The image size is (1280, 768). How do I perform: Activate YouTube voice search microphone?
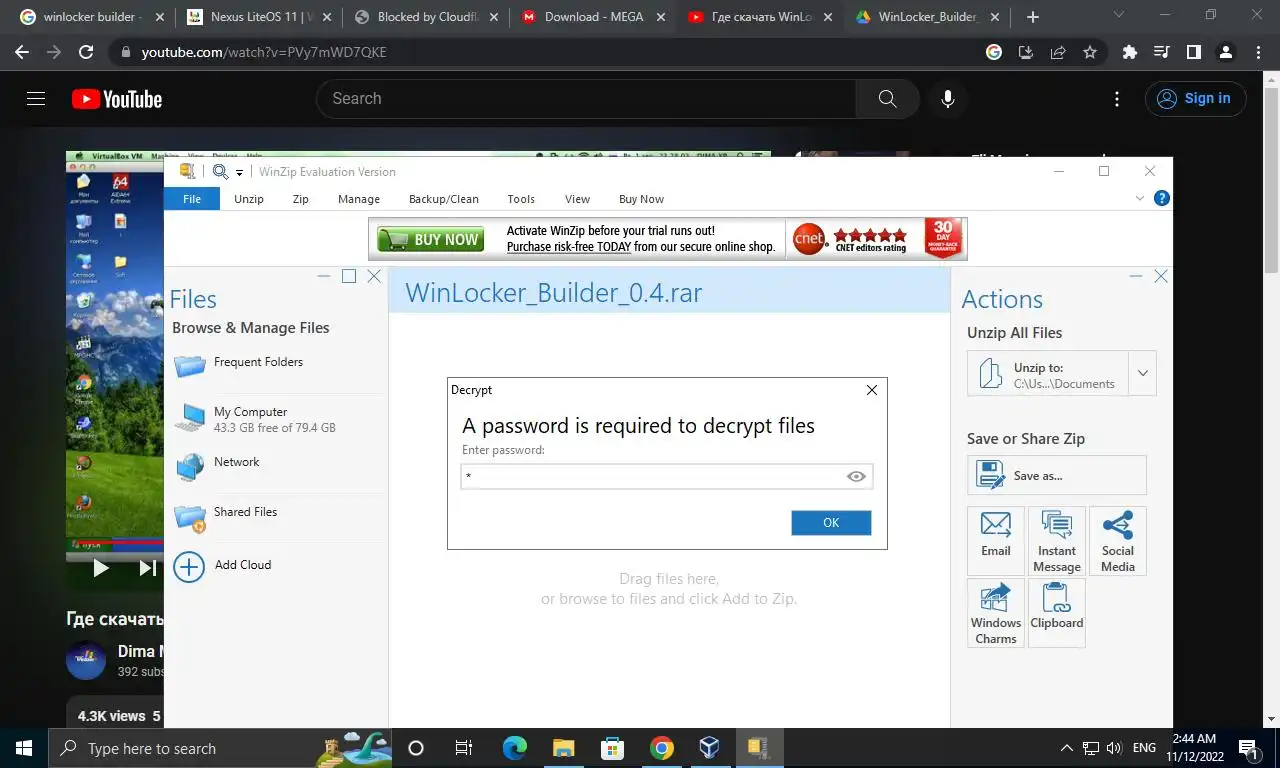click(x=948, y=99)
